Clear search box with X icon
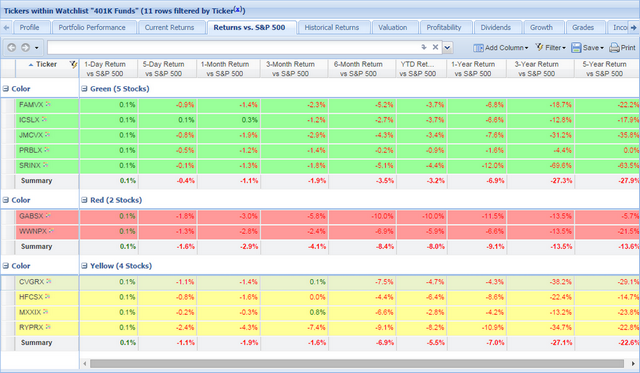The image size is (640, 373). click(436, 47)
